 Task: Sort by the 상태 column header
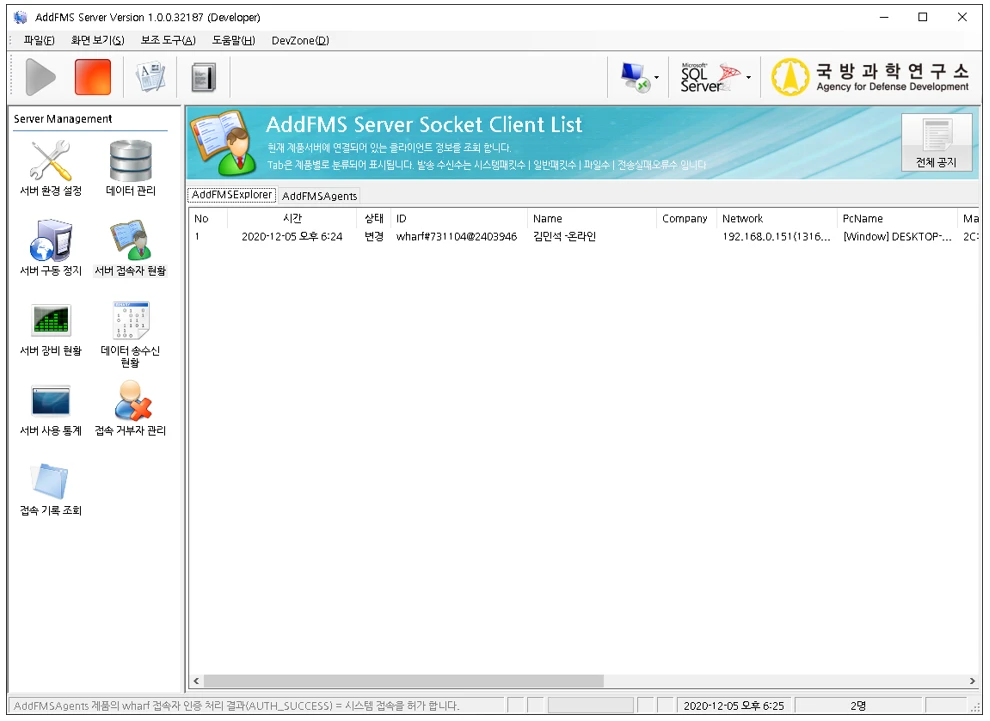(x=374, y=218)
